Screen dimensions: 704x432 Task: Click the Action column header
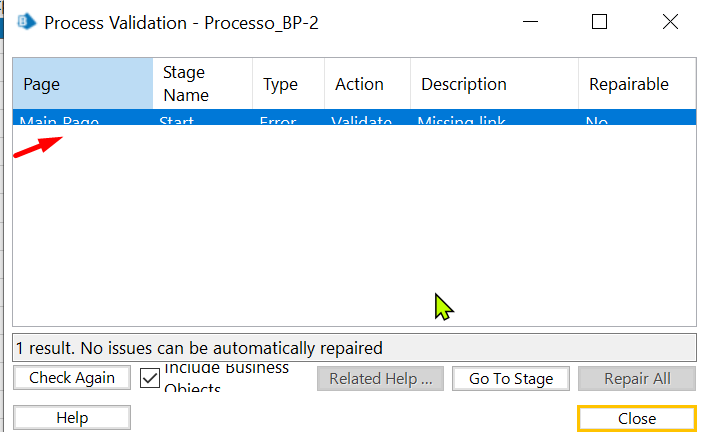pyautogui.click(x=367, y=84)
